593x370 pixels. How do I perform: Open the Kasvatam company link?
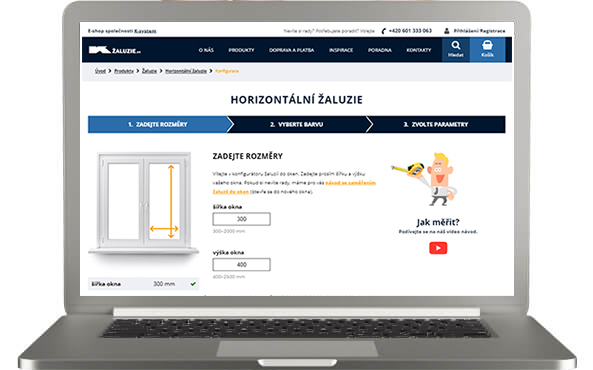coord(145,31)
